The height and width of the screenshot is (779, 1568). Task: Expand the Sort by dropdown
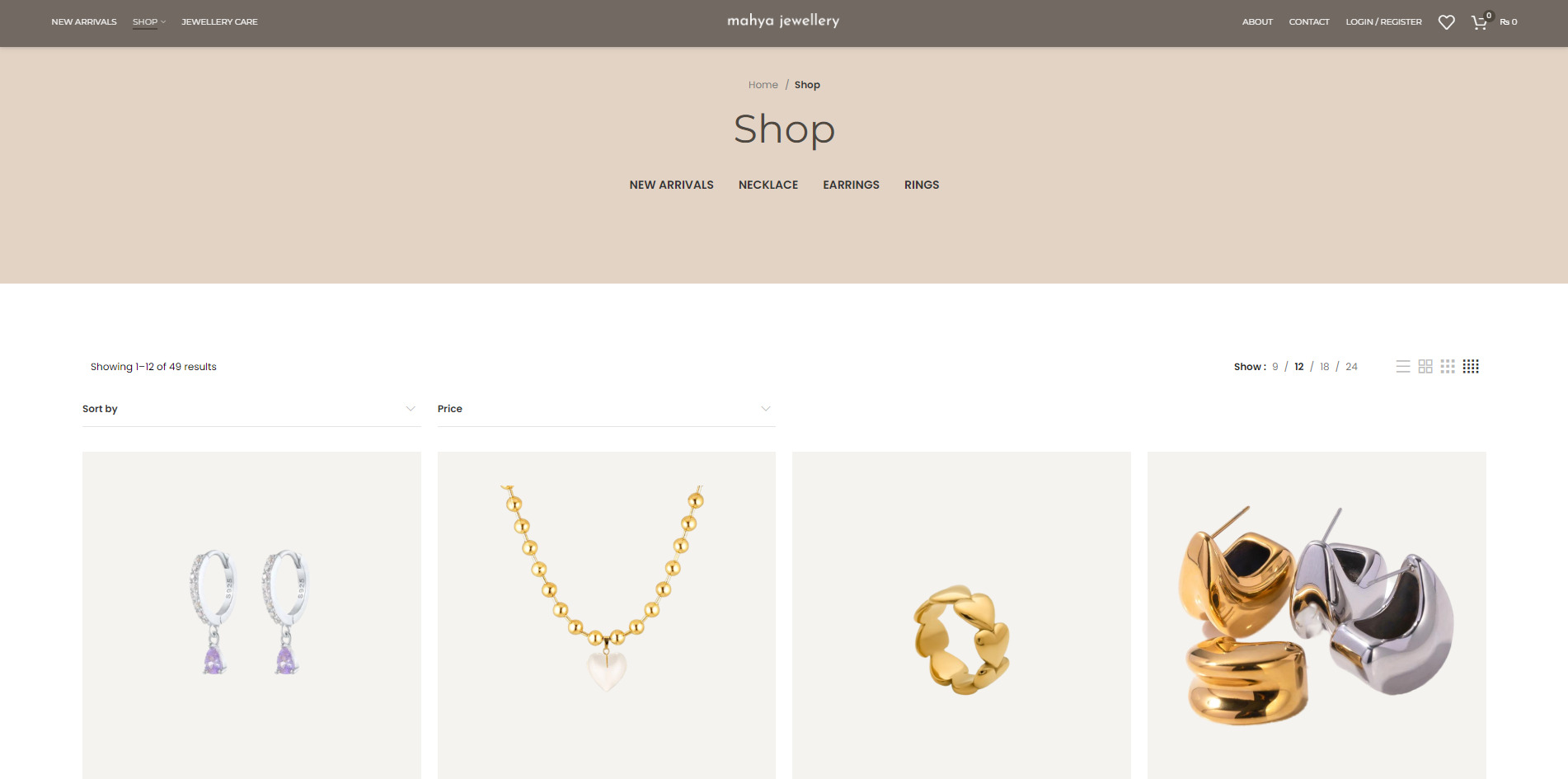pos(251,409)
